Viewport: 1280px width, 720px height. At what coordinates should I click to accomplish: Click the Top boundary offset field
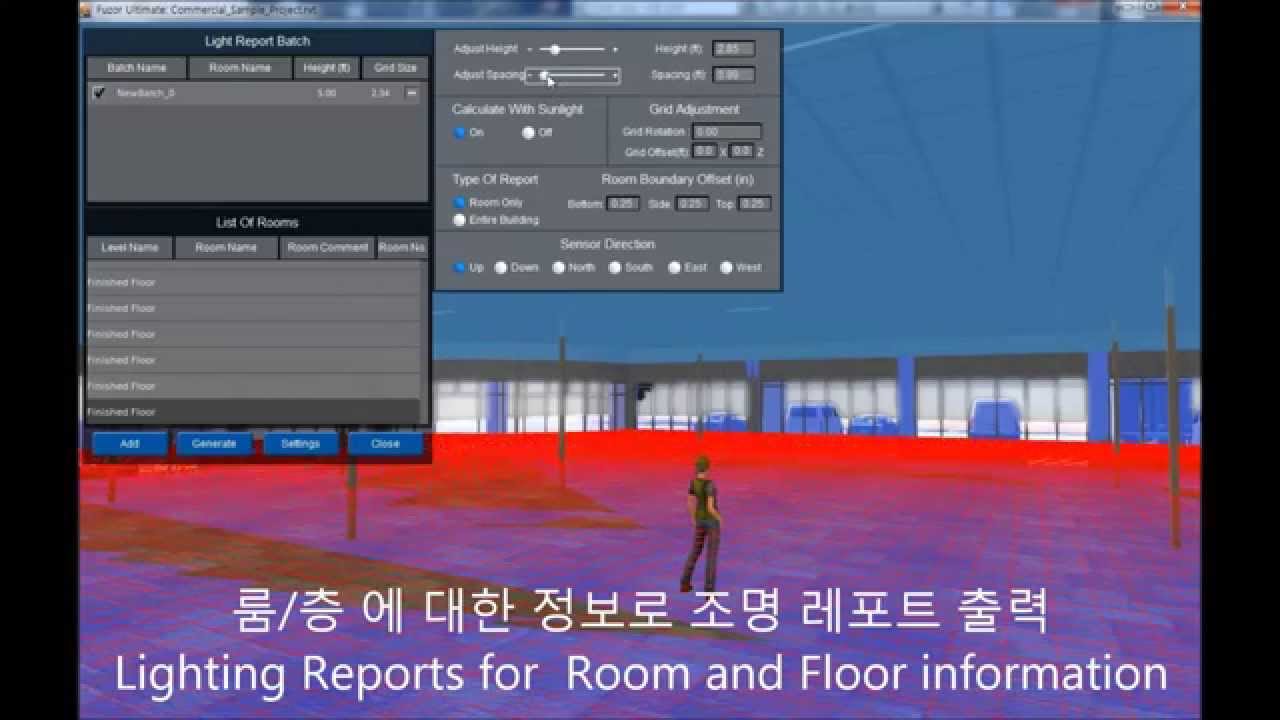754,203
